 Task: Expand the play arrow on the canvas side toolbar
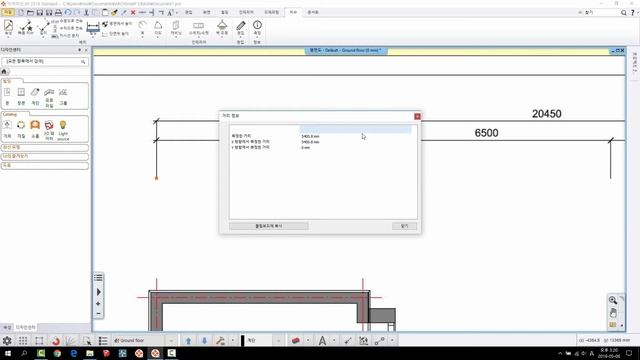(x=99, y=292)
